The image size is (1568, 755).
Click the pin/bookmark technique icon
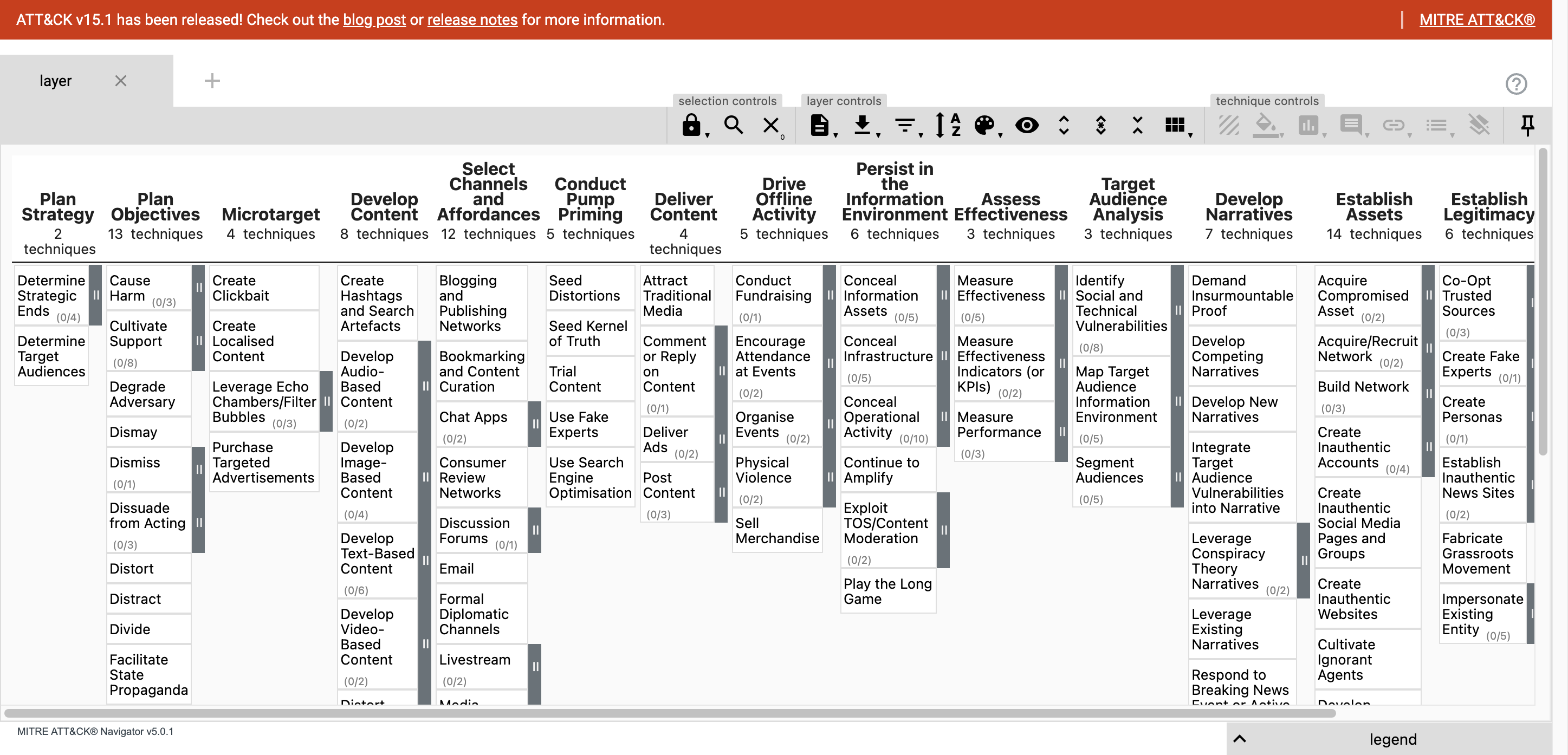(x=1528, y=125)
